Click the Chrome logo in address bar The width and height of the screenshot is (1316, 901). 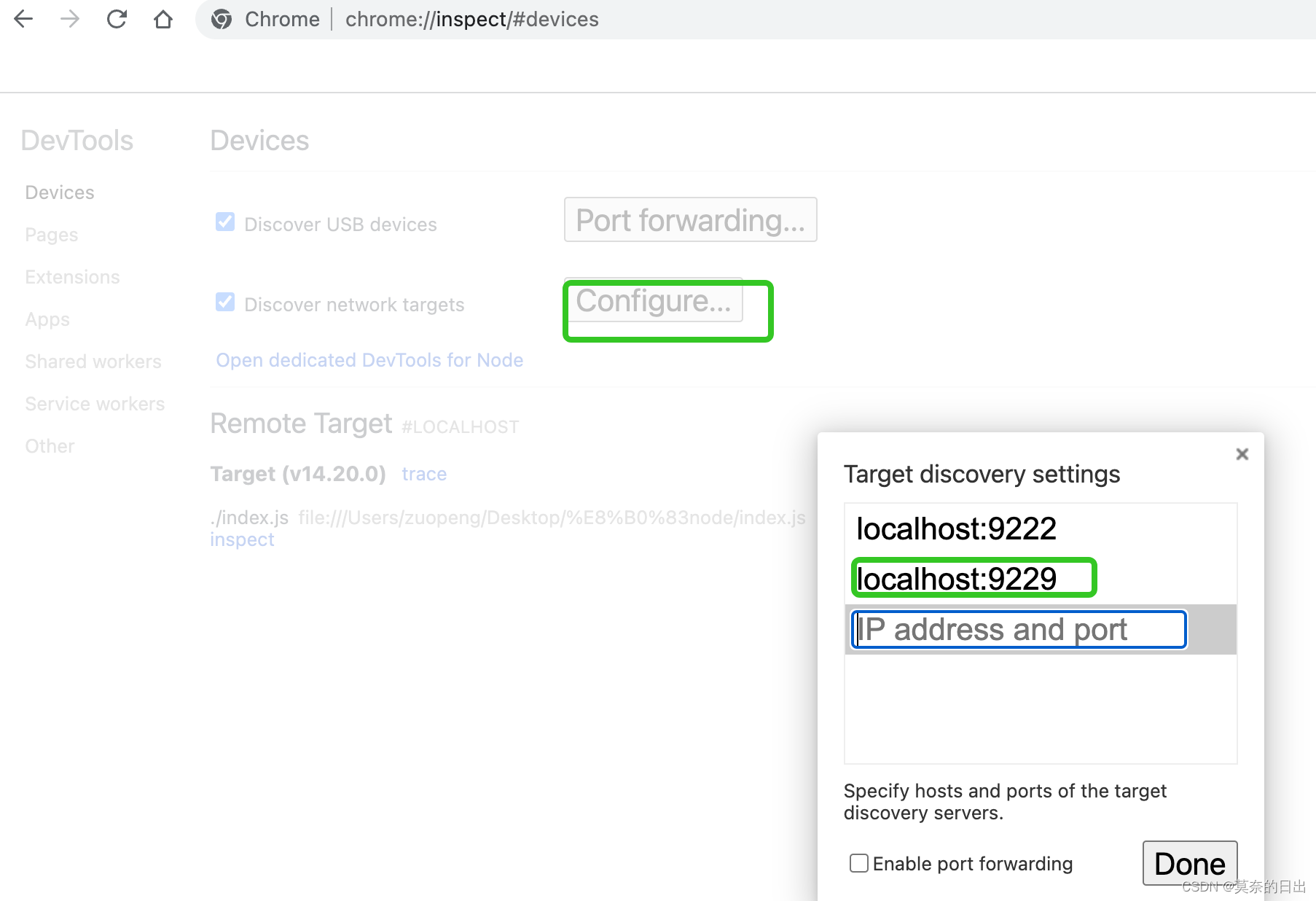(x=222, y=19)
